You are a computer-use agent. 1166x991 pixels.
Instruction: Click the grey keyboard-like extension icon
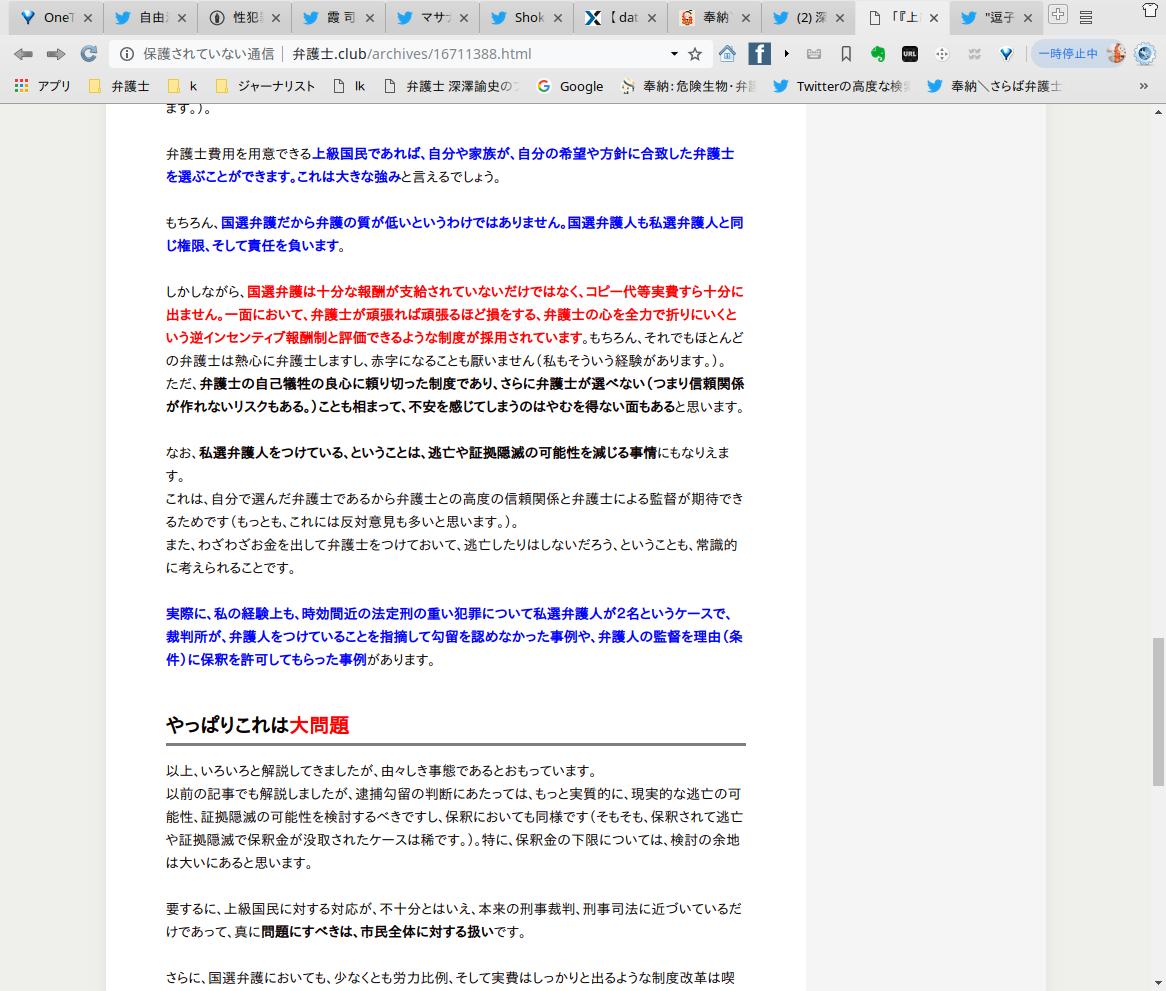coord(814,54)
